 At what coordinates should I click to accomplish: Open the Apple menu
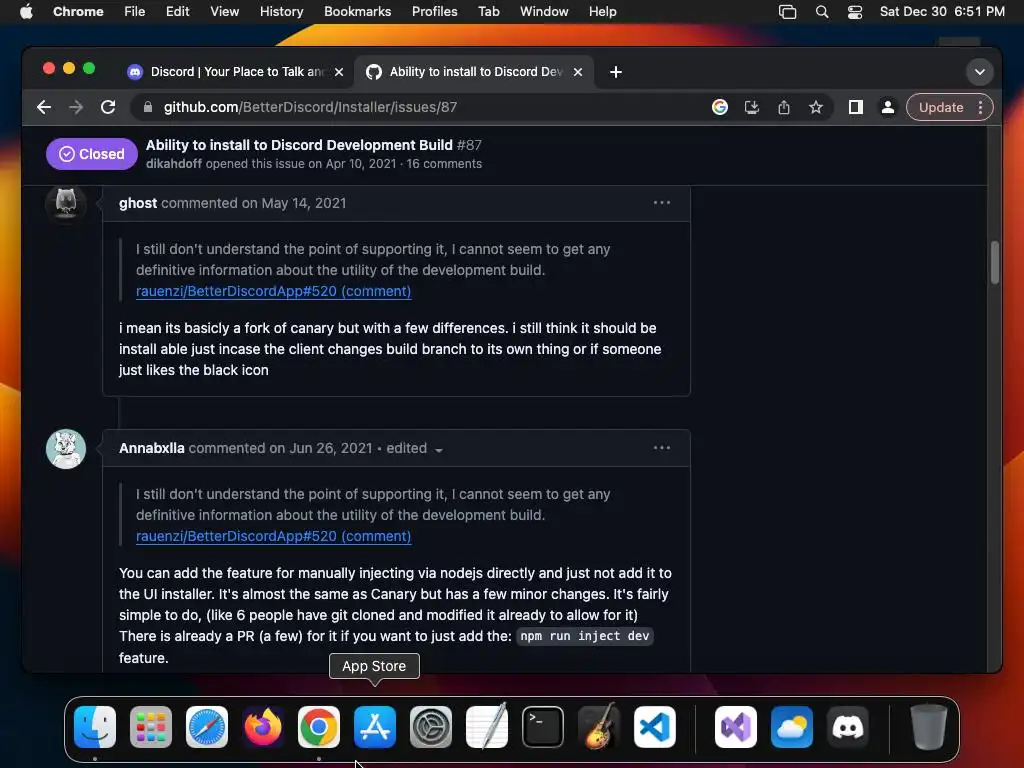[x=26, y=12]
